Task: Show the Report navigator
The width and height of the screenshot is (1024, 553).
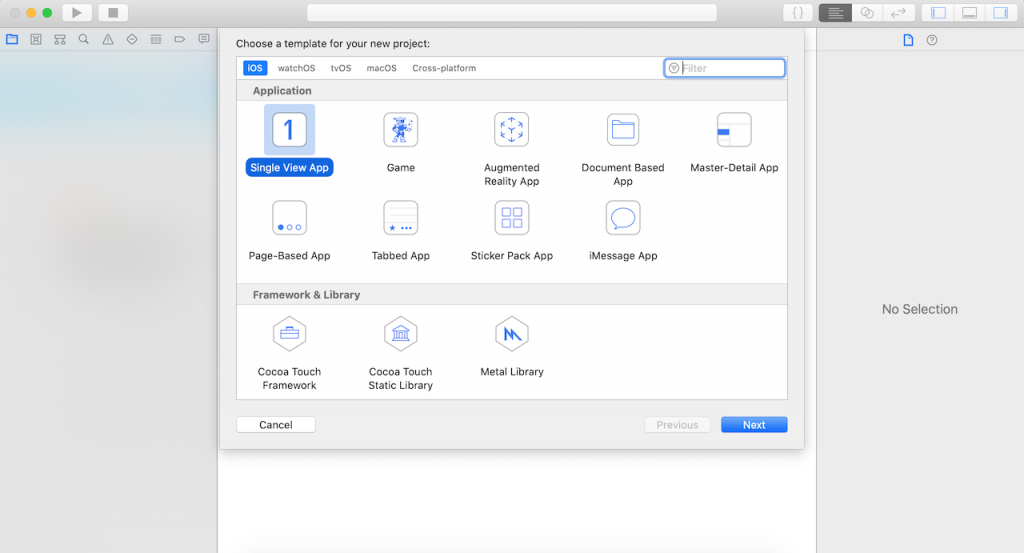Action: pyautogui.click(x=204, y=39)
